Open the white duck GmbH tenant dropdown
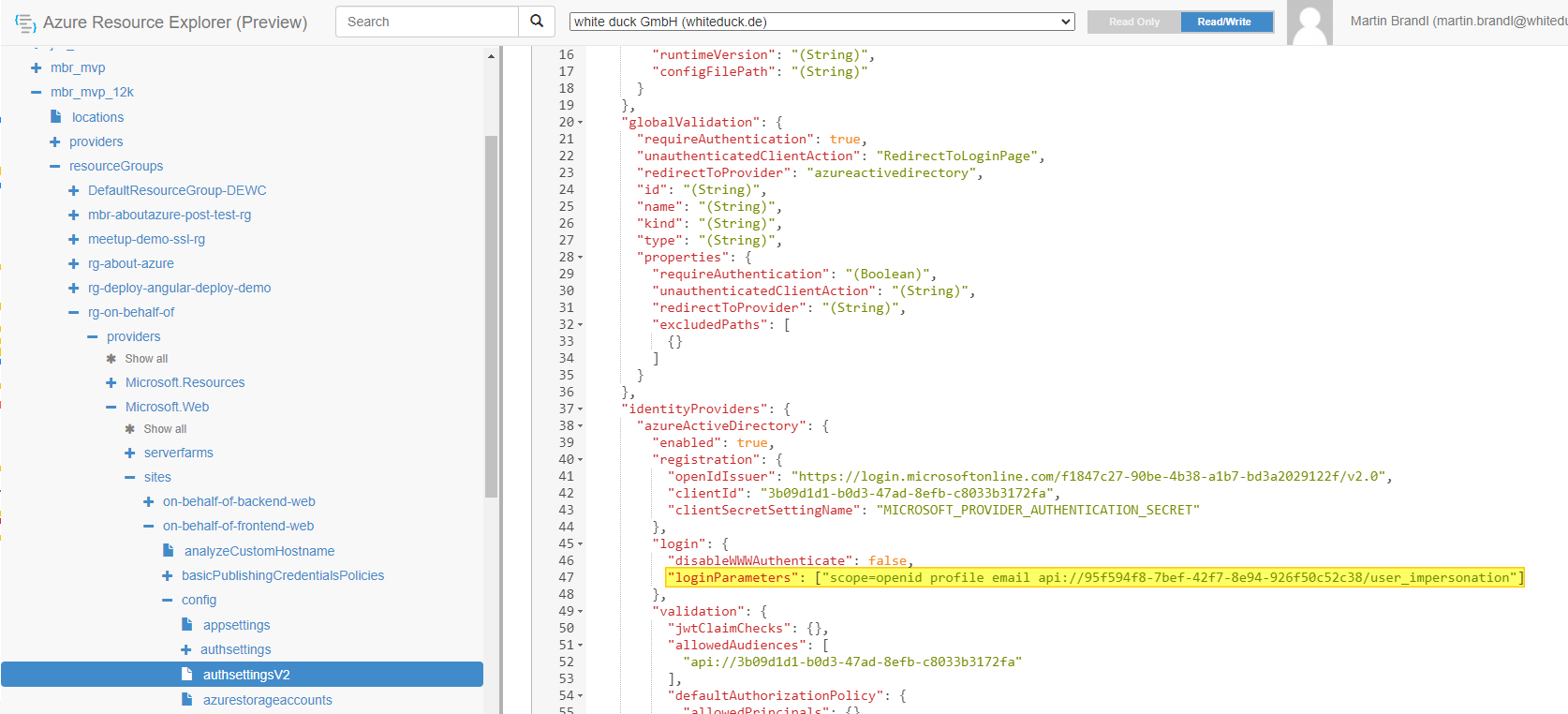The image size is (1568, 714). pyautogui.click(x=821, y=22)
